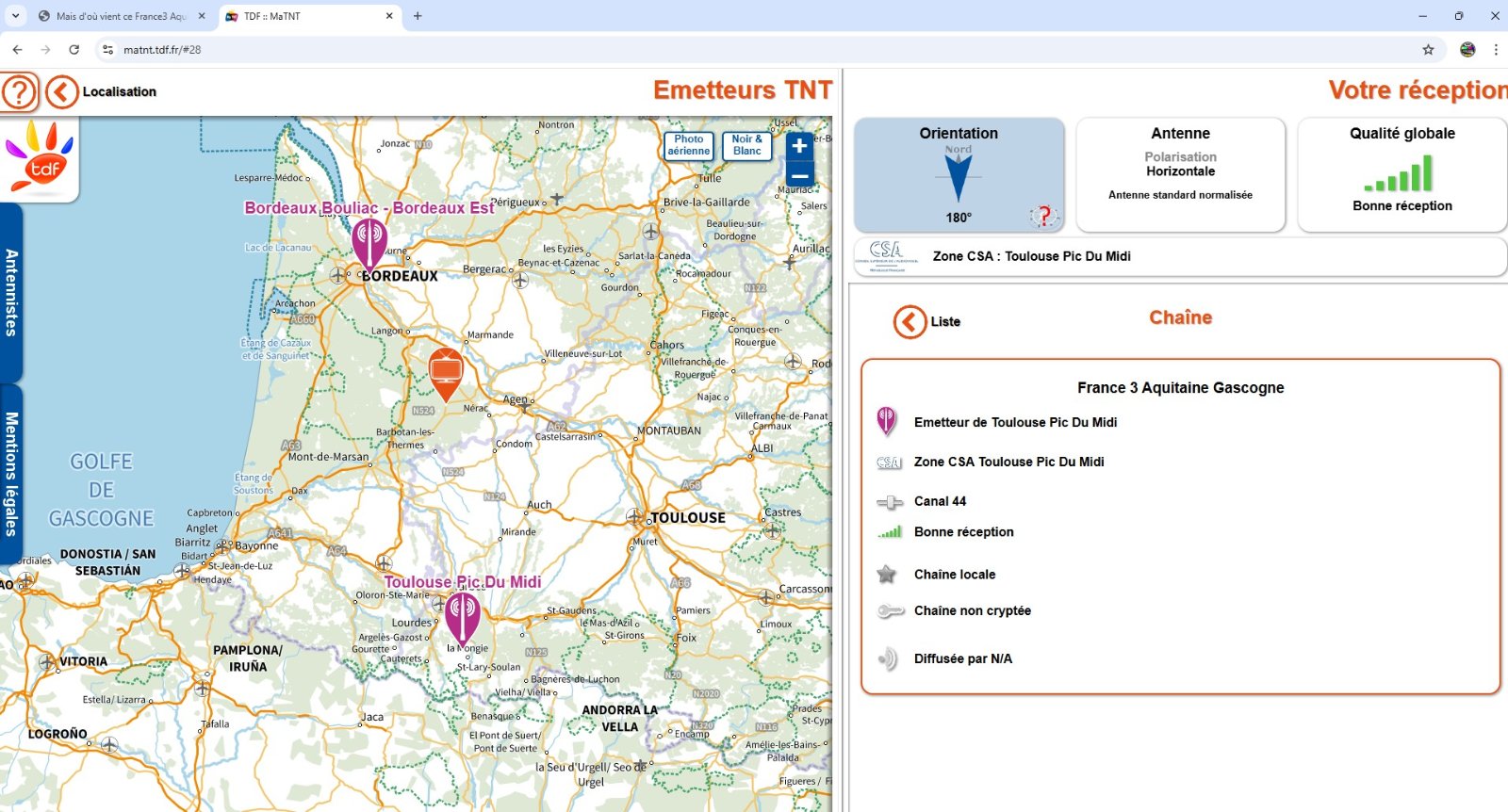Zoom in the map with plus button
This screenshot has height=812, width=1508.
(799, 146)
